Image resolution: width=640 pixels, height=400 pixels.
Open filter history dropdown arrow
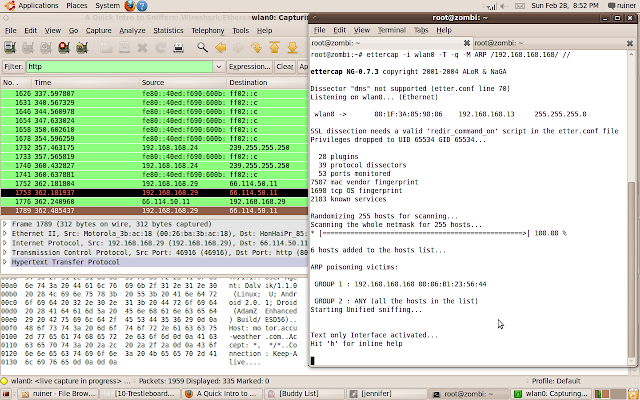click(x=219, y=67)
